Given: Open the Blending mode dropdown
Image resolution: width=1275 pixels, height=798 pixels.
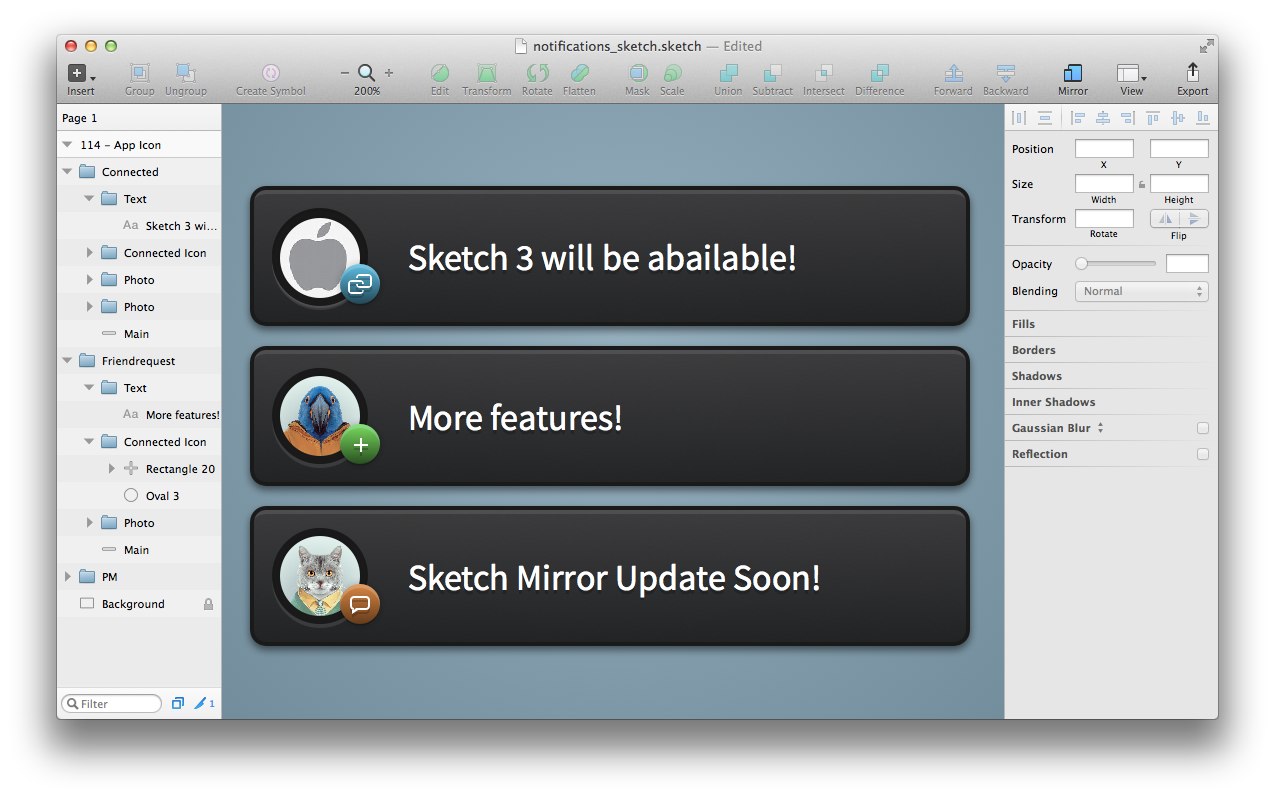Looking at the screenshot, I should [x=1141, y=291].
